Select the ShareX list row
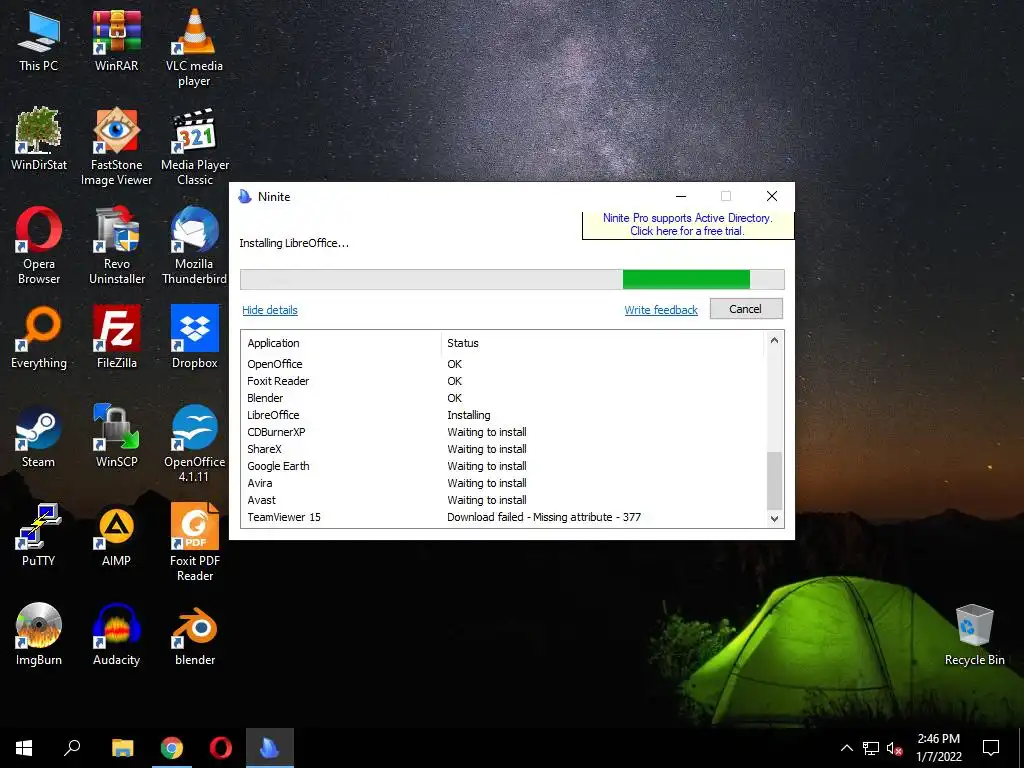The width and height of the screenshot is (1024, 768). [x=503, y=449]
